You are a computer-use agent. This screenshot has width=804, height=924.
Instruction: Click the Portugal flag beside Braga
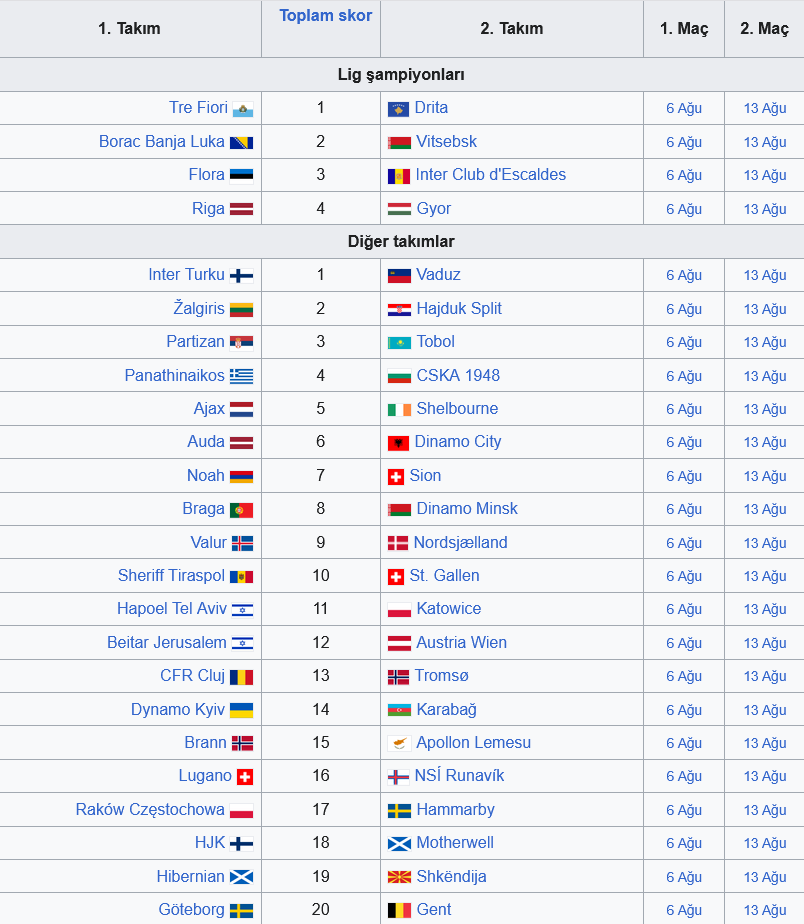pos(242,510)
